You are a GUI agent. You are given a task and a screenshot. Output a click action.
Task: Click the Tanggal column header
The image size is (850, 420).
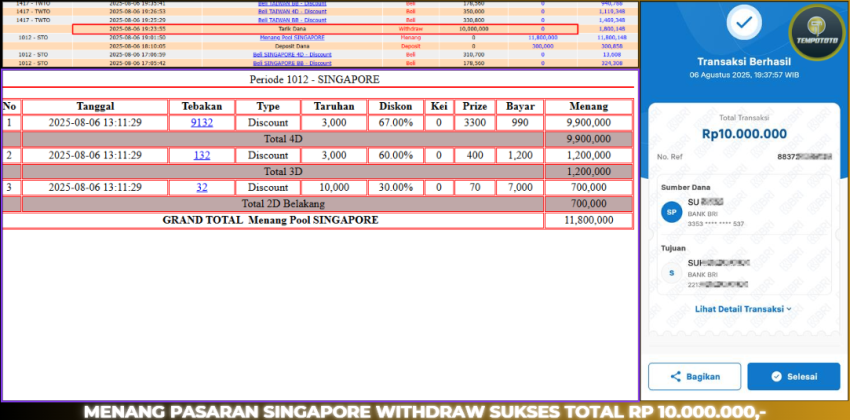click(x=95, y=107)
